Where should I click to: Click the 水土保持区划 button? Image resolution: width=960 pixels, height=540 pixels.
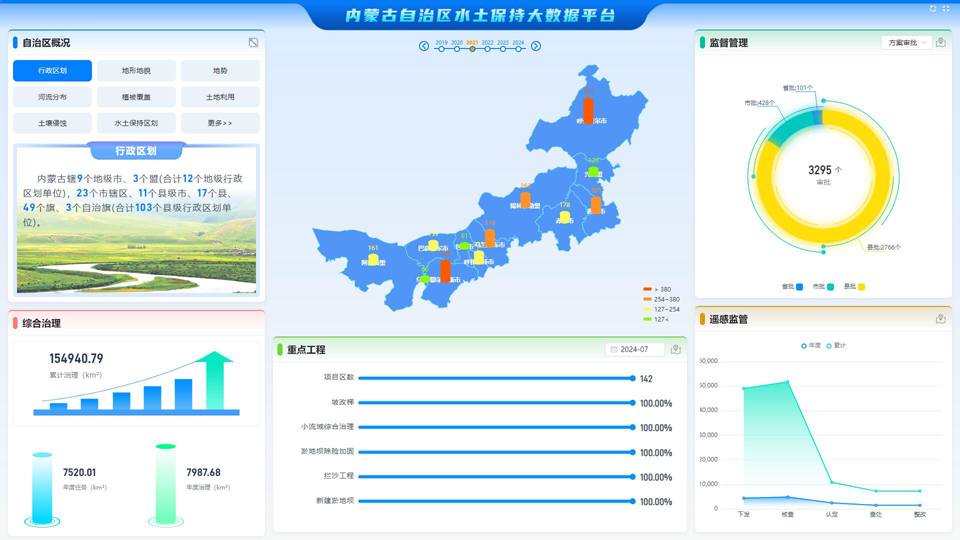136,123
